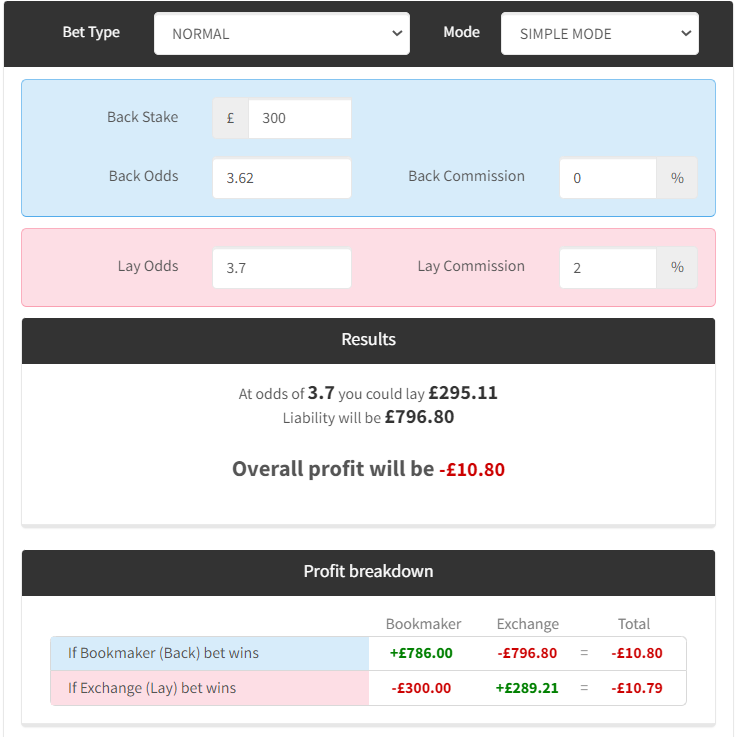
Task: Click the Exchange +£289.21 value
Action: [x=527, y=688]
